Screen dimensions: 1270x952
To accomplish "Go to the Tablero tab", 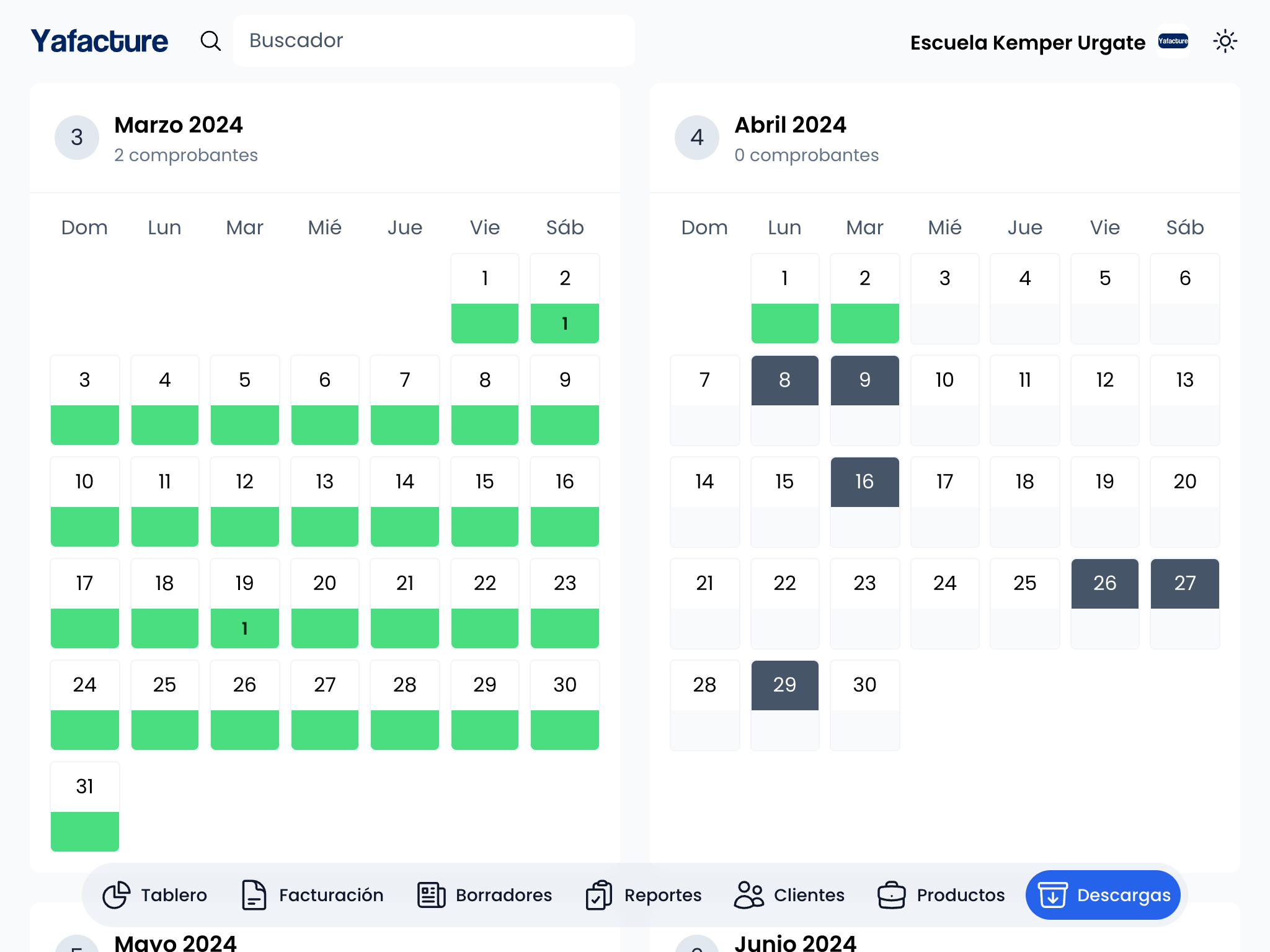I will coord(155,895).
